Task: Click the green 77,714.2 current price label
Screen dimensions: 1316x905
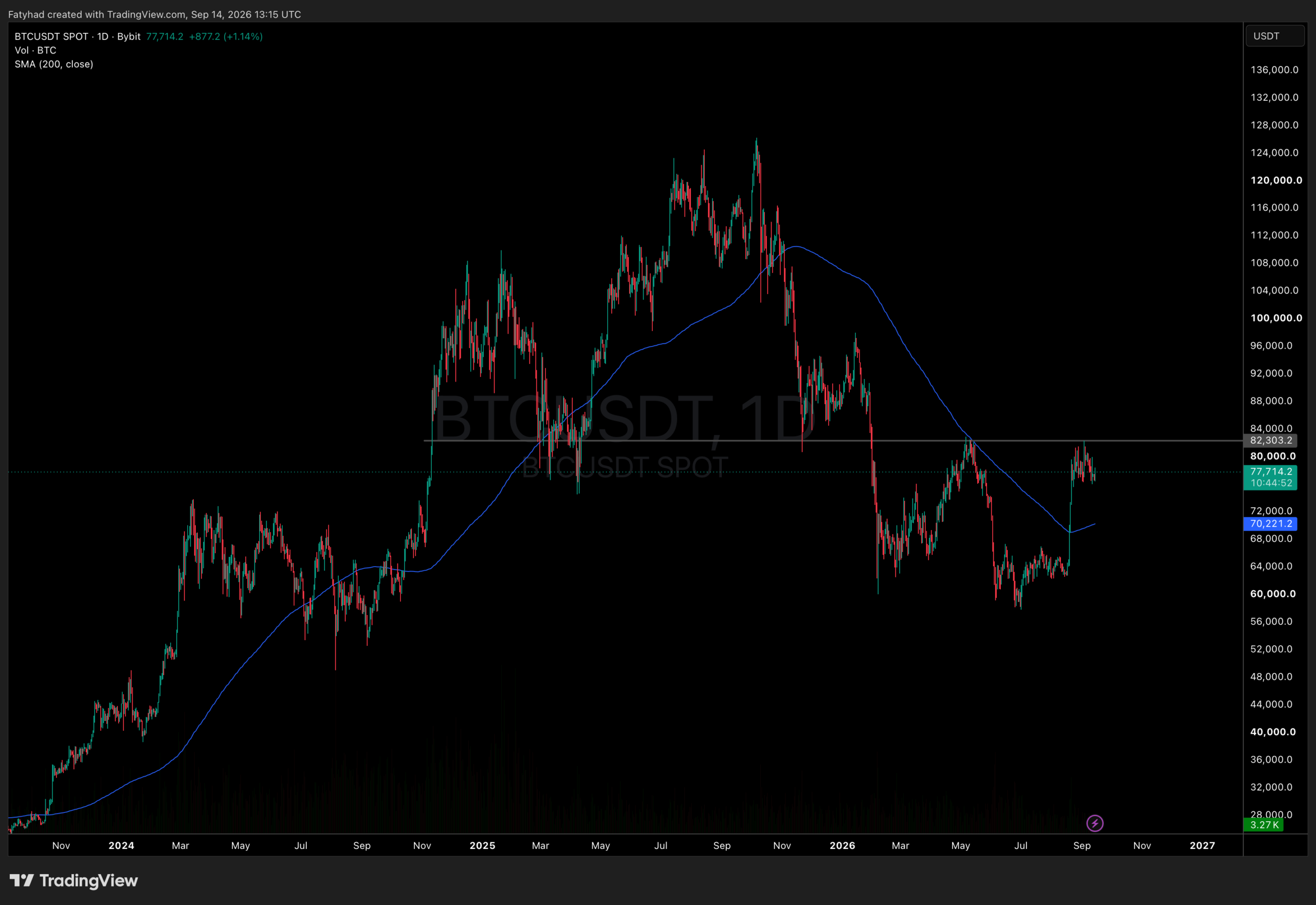Action: click(x=1271, y=471)
